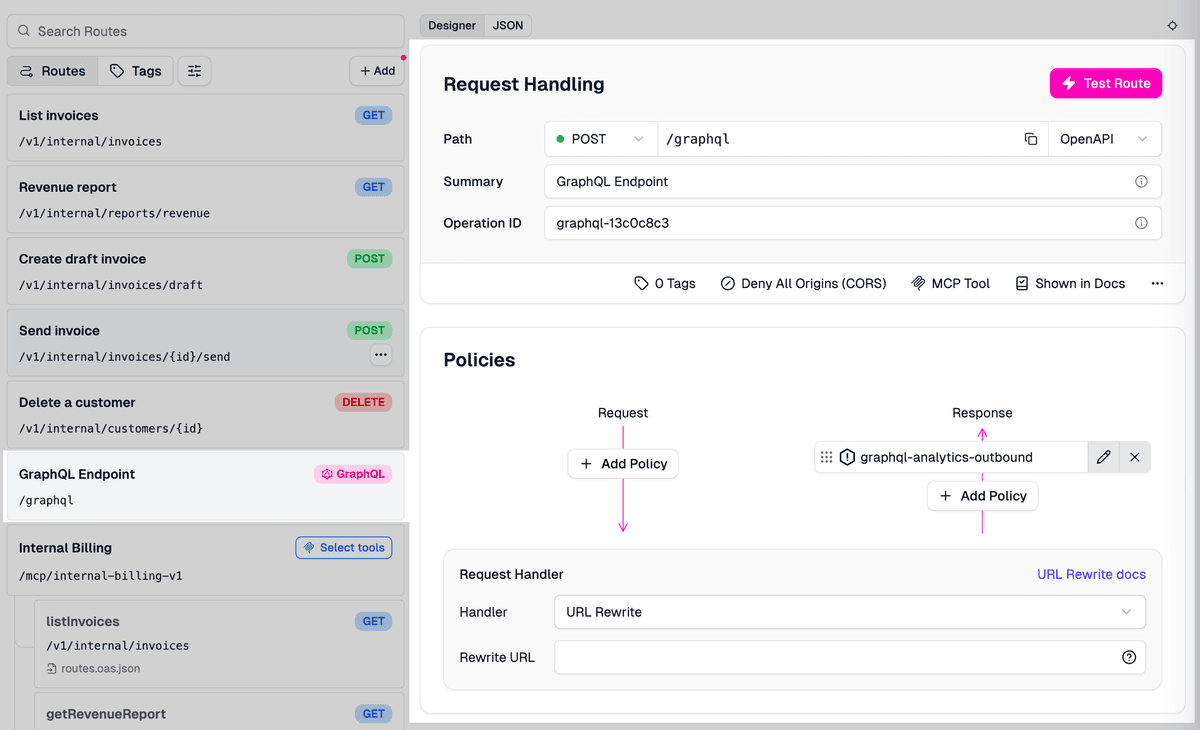The height and width of the screenshot is (730, 1200).
Task: Copy the /graphql path with copy icon
Action: 1031,139
